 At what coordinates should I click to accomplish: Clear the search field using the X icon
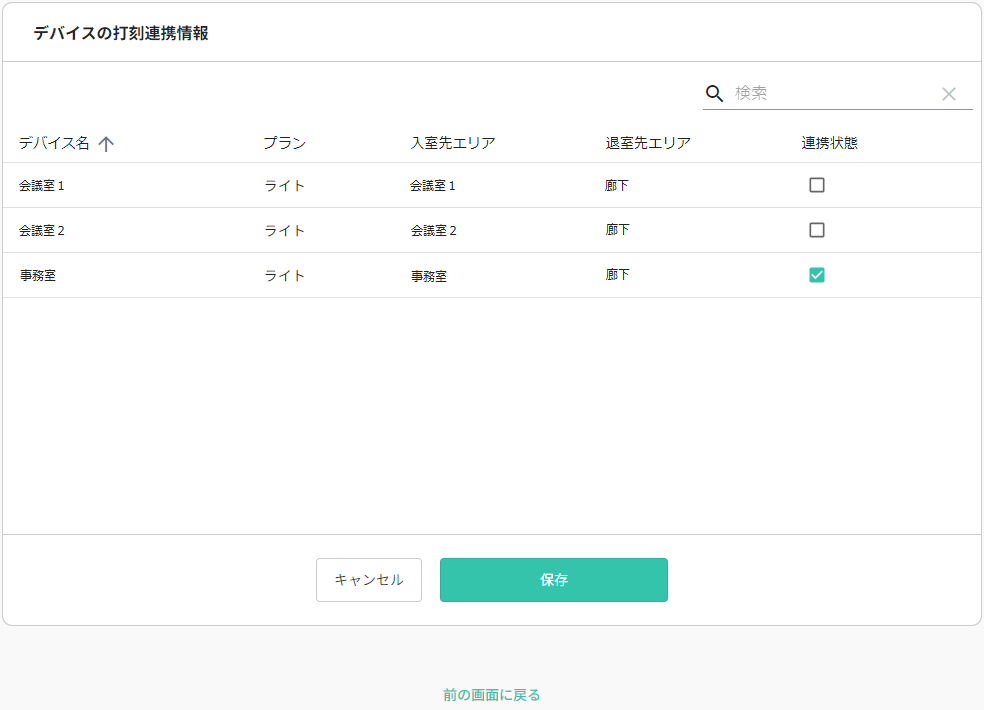point(948,93)
